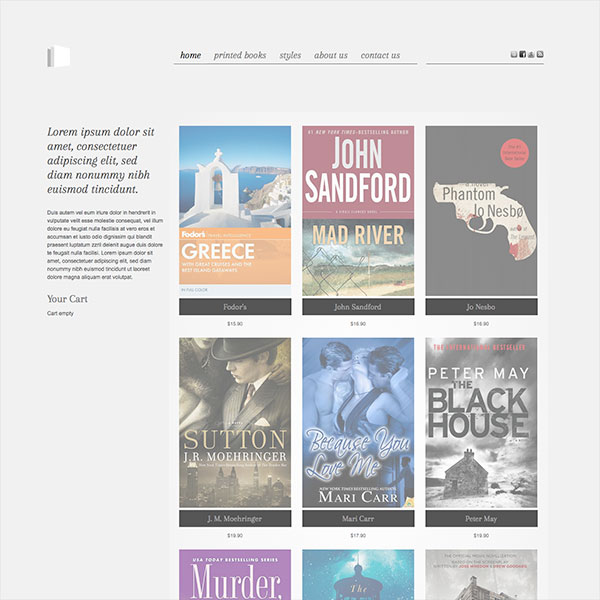
Task: Click the Peter May title button
Action: (x=481, y=518)
